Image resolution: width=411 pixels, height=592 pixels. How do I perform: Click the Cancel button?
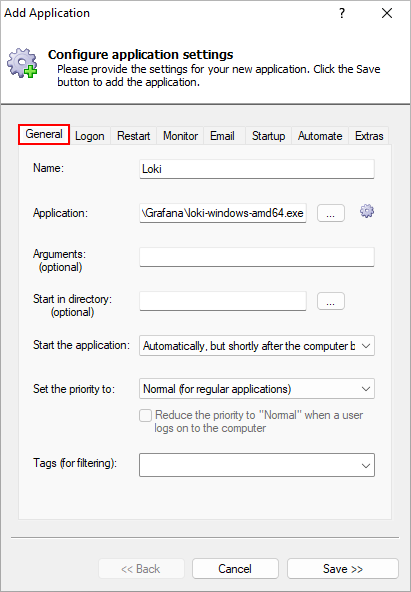coord(235,569)
